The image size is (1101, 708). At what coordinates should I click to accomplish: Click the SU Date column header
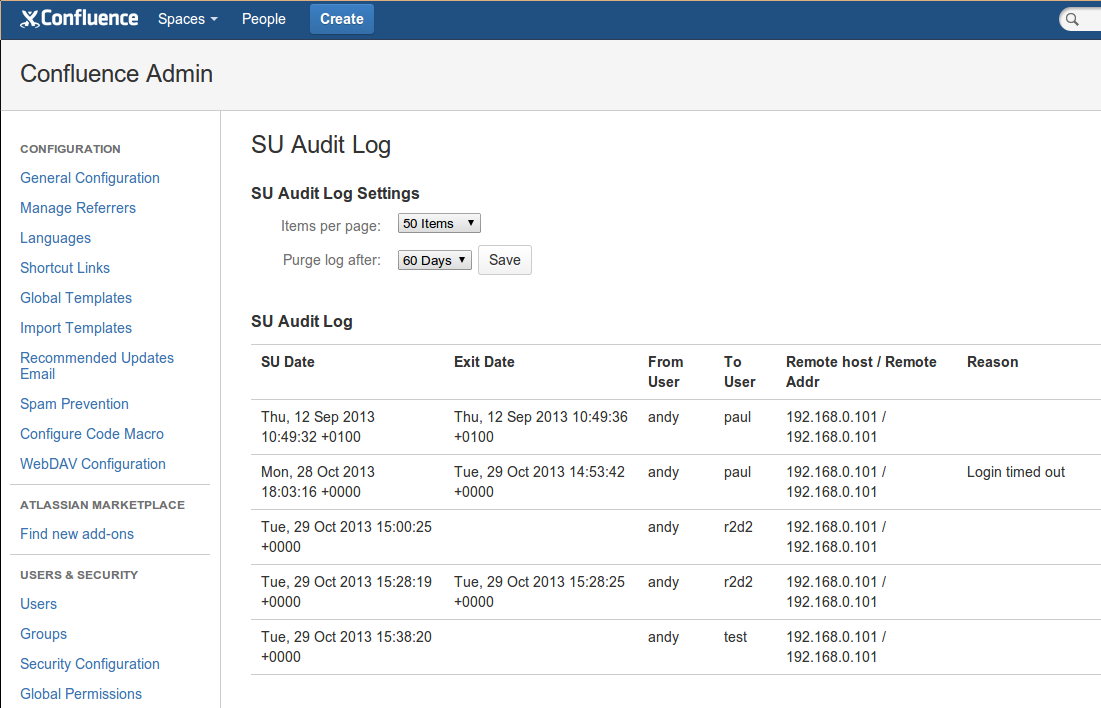[x=288, y=362]
